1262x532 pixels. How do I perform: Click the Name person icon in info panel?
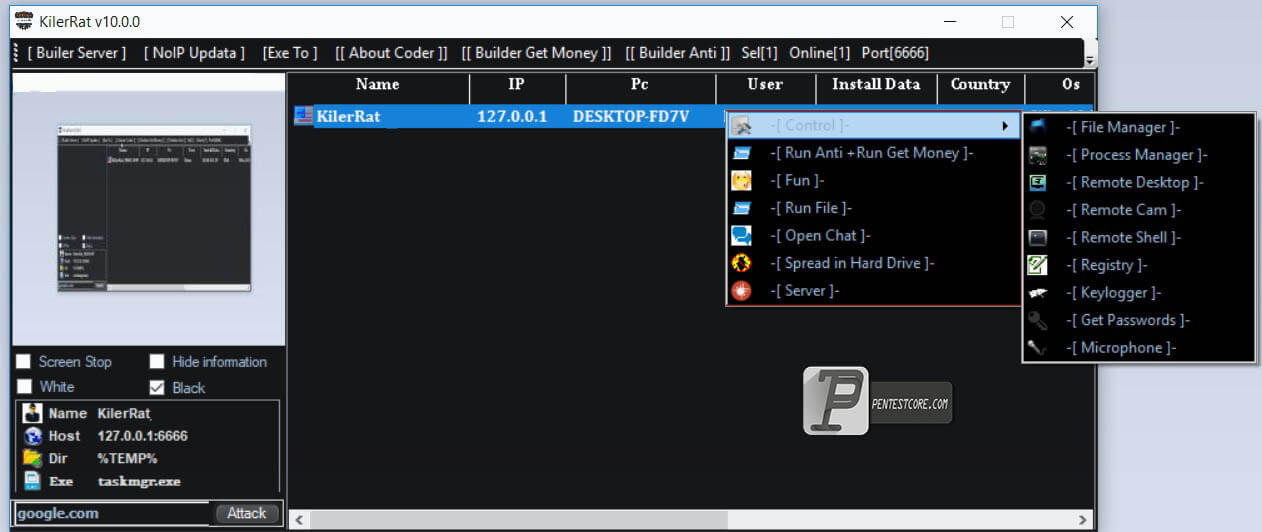pyautogui.click(x=32, y=413)
